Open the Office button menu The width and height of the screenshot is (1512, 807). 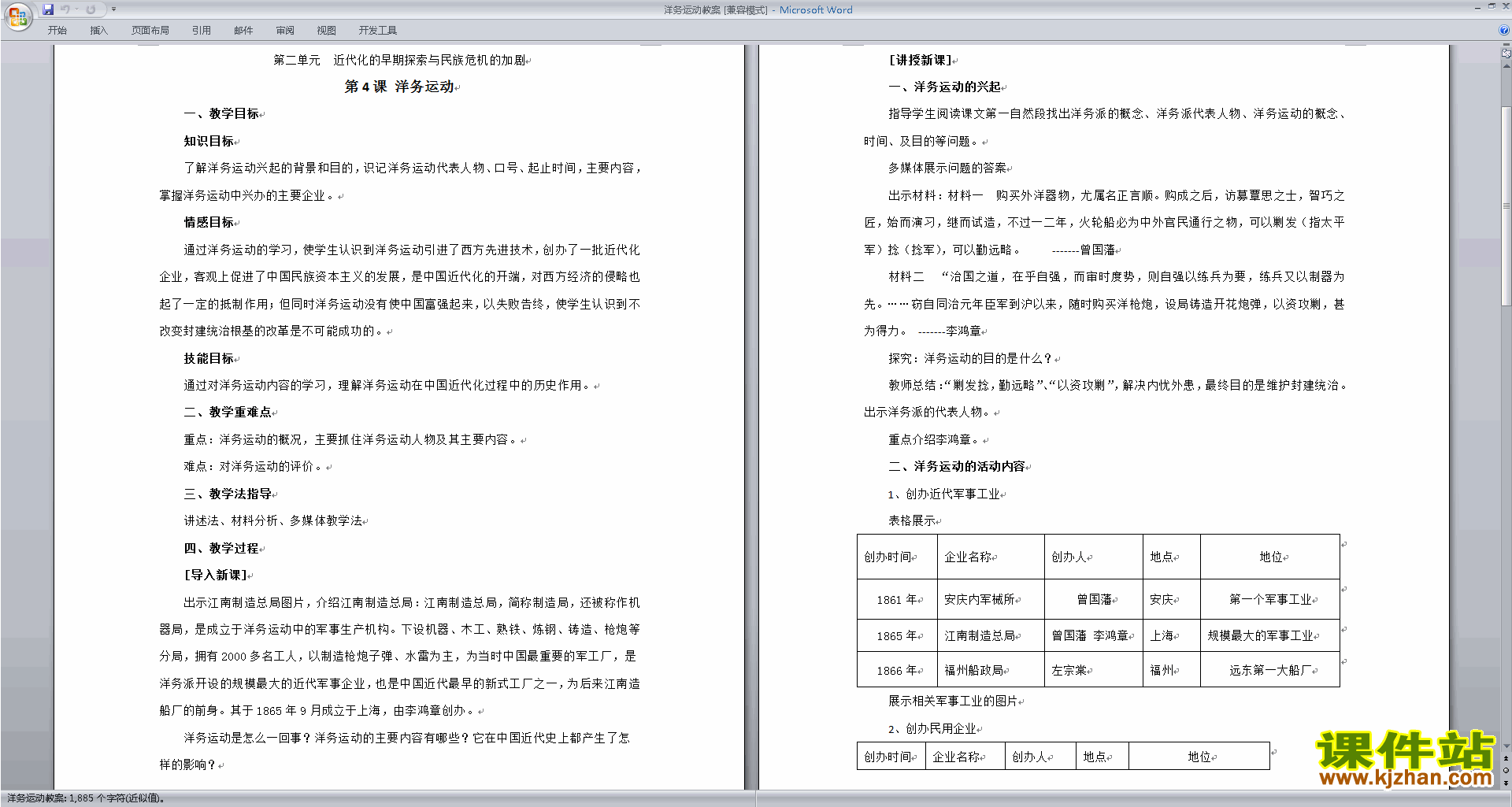[x=17, y=16]
